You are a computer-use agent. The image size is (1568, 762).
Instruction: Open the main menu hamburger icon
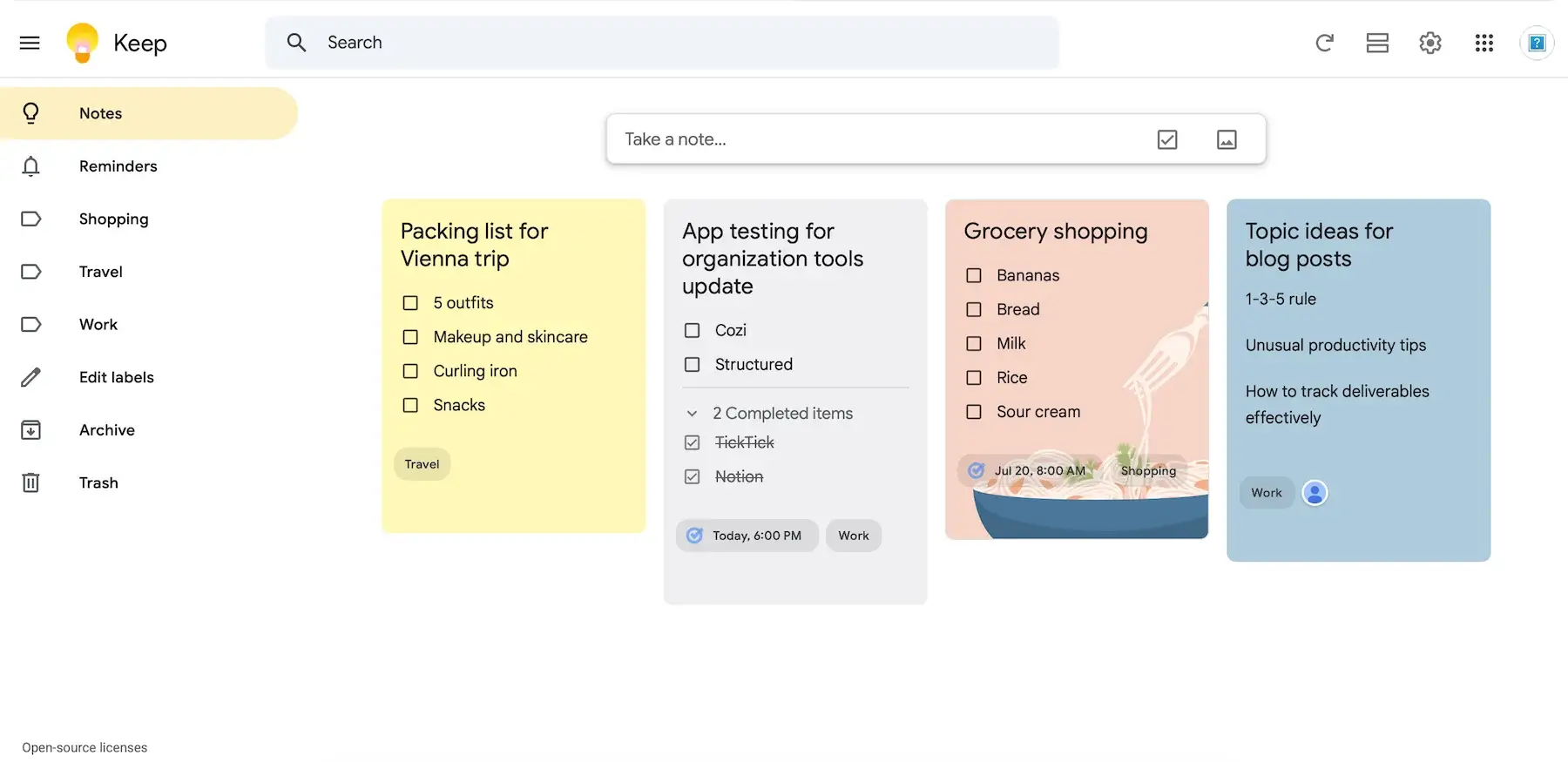(x=30, y=43)
